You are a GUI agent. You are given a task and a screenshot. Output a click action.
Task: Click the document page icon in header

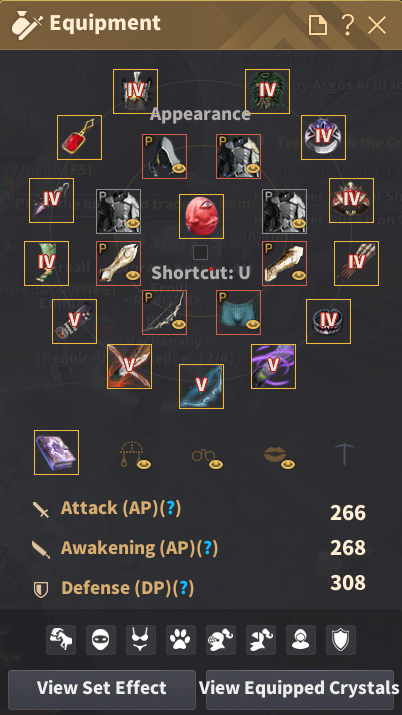point(318,25)
